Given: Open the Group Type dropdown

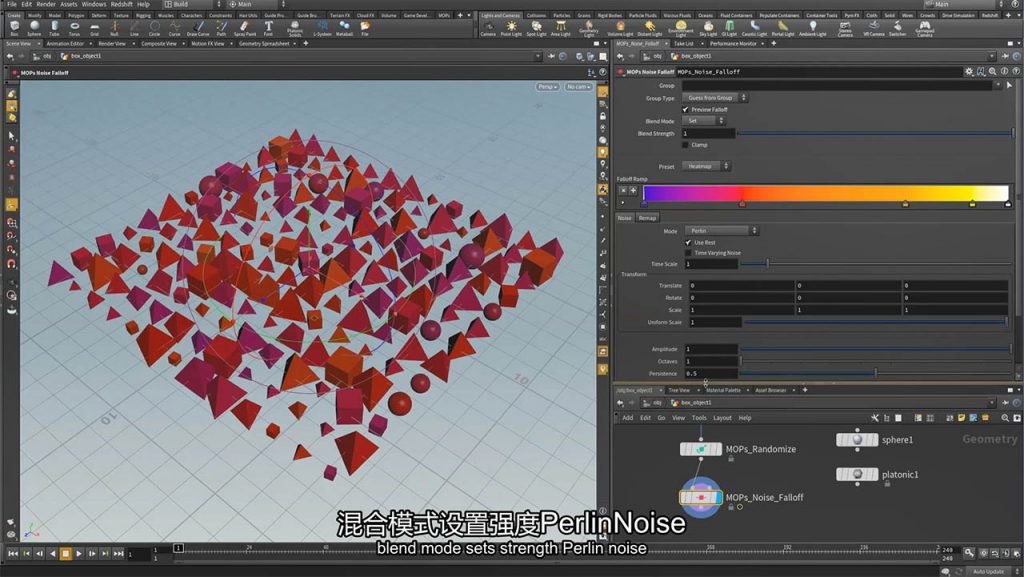Looking at the screenshot, I should 714,97.
